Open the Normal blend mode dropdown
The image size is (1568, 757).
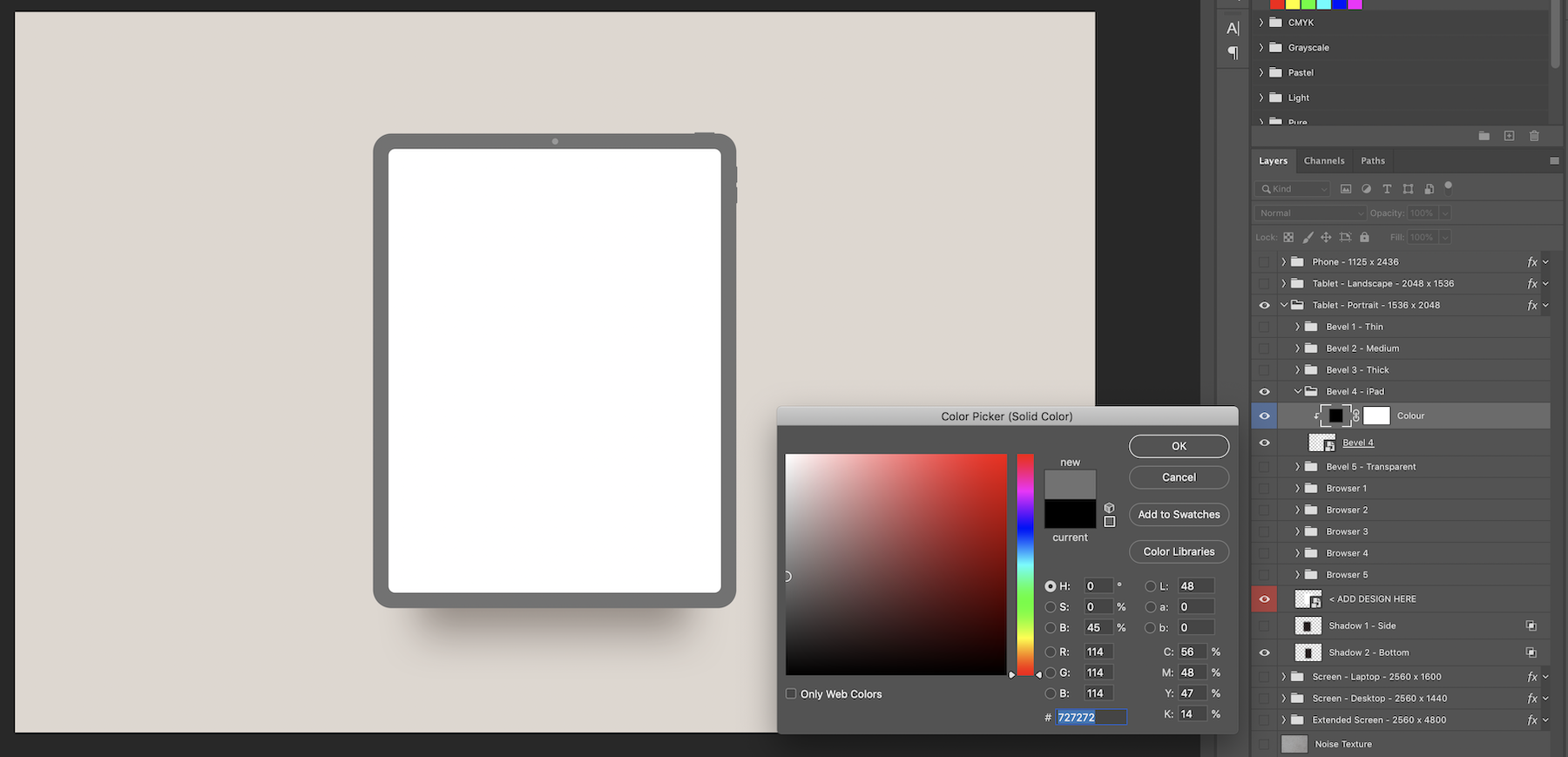click(x=1310, y=213)
